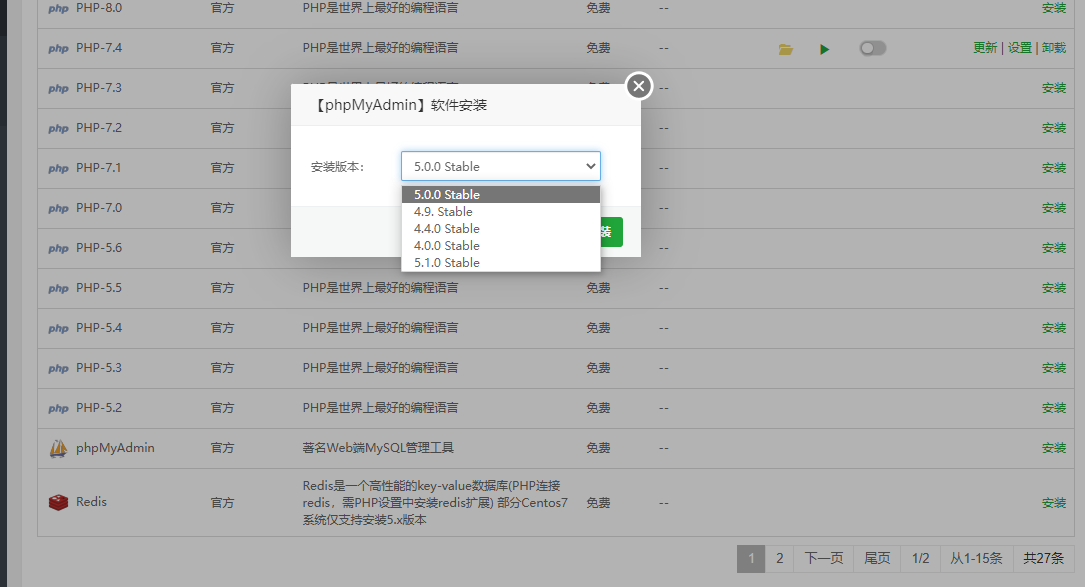Click php icon beside PHP-5.2
The image size is (1085, 587).
click(x=58, y=409)
